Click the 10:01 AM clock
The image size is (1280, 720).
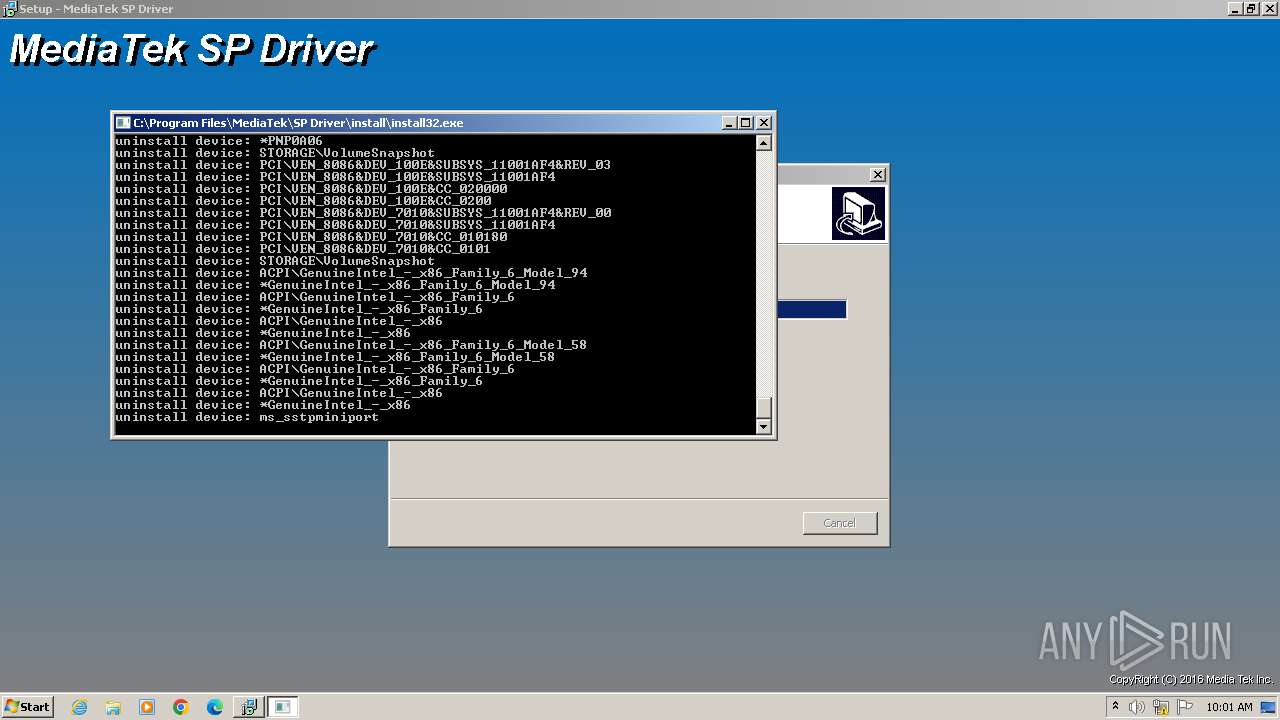point(1229,707)
